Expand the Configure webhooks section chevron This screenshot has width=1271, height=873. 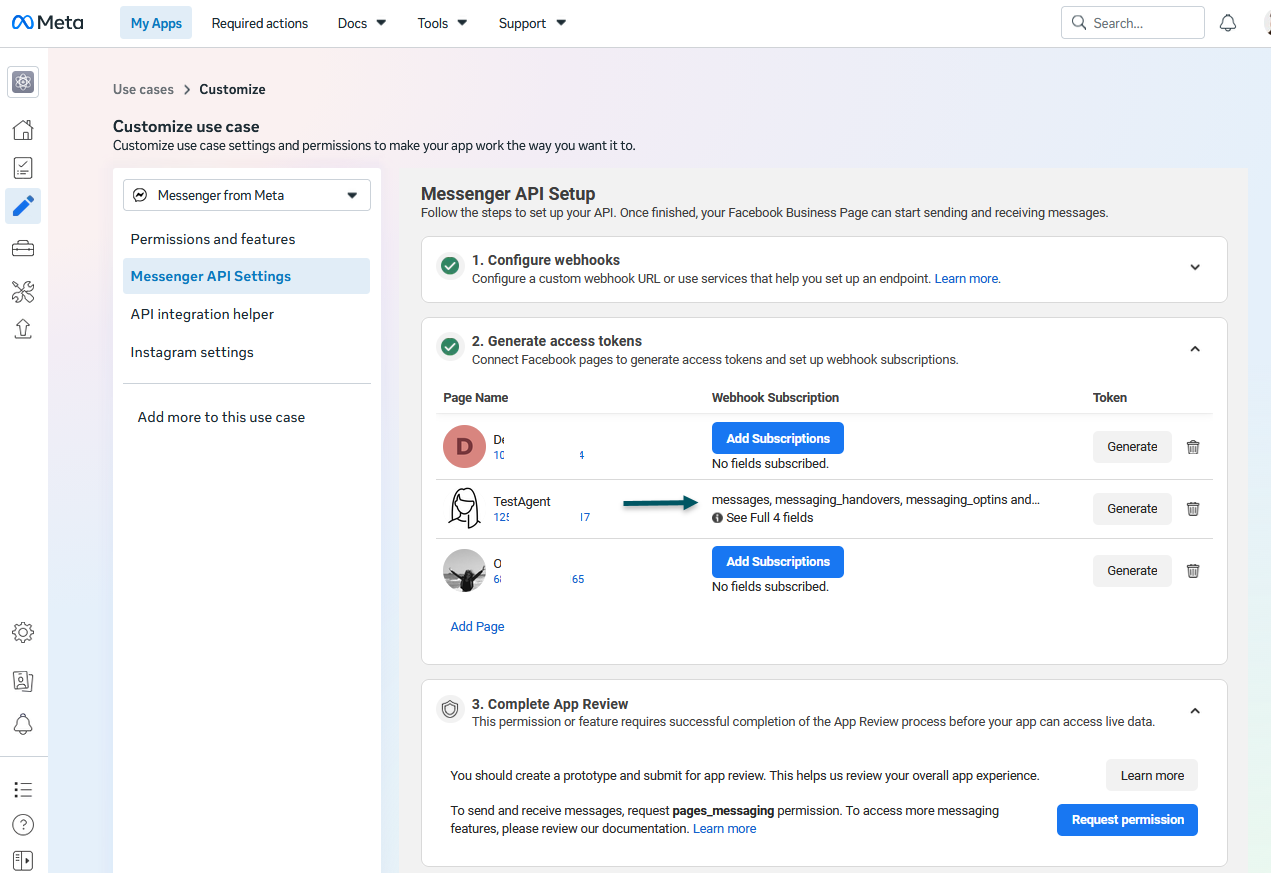(1195, 267)
